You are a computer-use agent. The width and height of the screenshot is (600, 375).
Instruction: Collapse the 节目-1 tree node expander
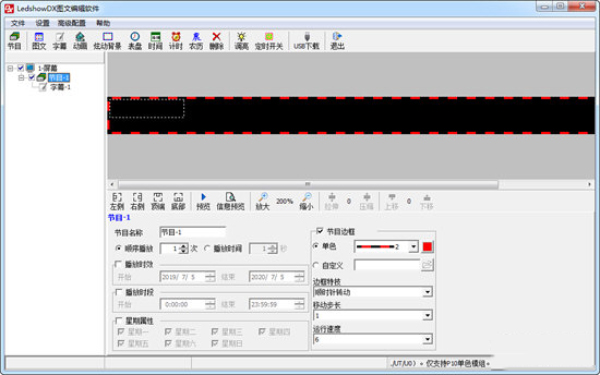click(x=21, y=78)
